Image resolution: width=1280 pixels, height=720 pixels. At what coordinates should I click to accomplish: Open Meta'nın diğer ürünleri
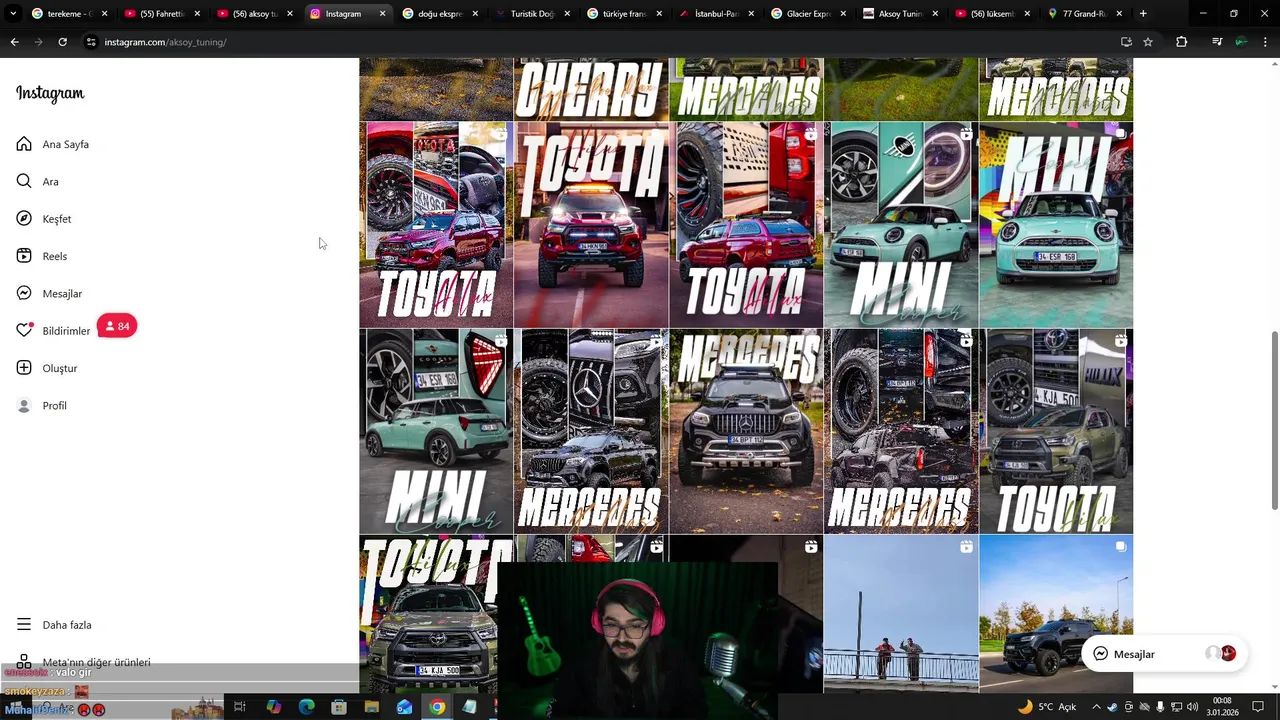pos(83,662)
